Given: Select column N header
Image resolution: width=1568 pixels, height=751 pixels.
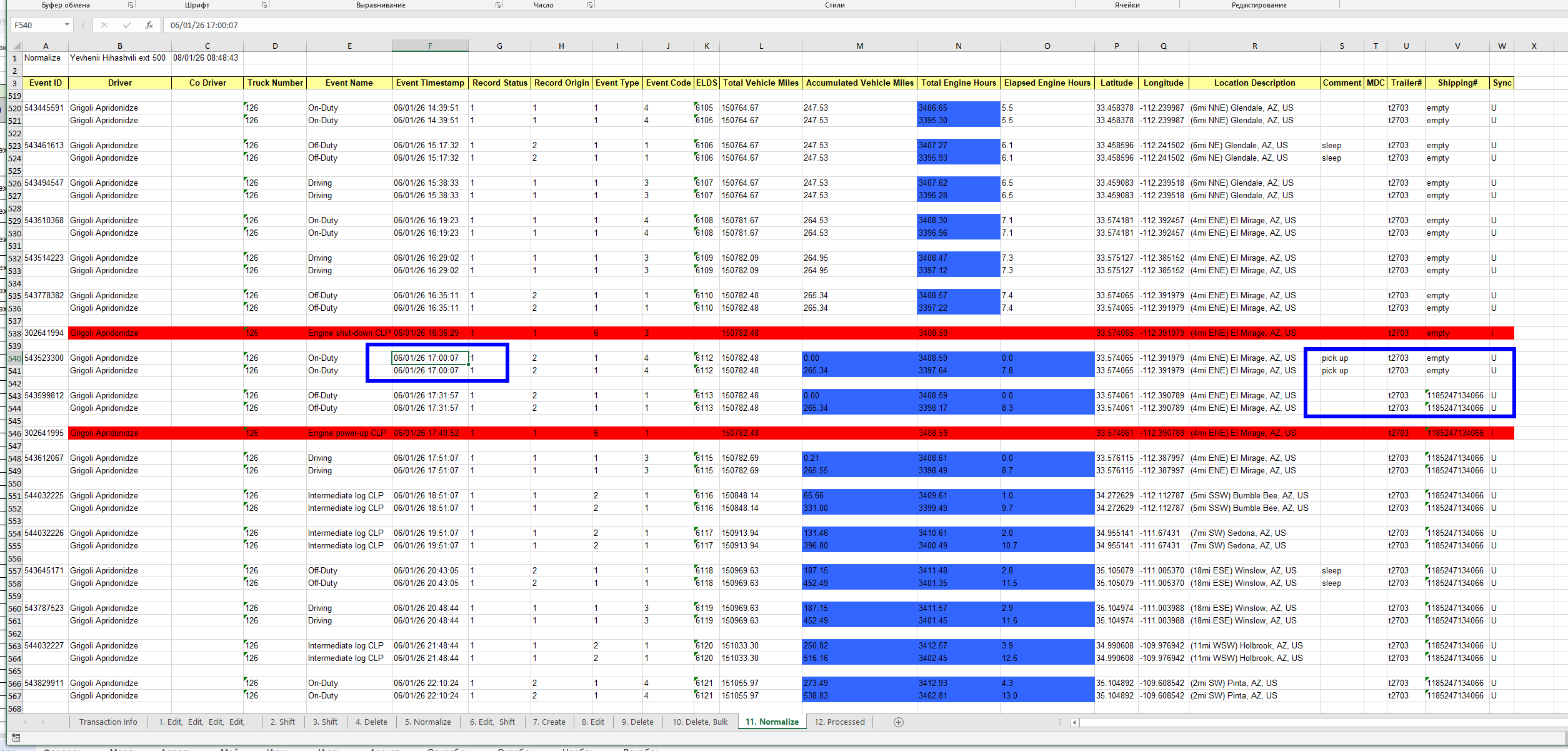Looking at the screenshot, I should 958,46.
